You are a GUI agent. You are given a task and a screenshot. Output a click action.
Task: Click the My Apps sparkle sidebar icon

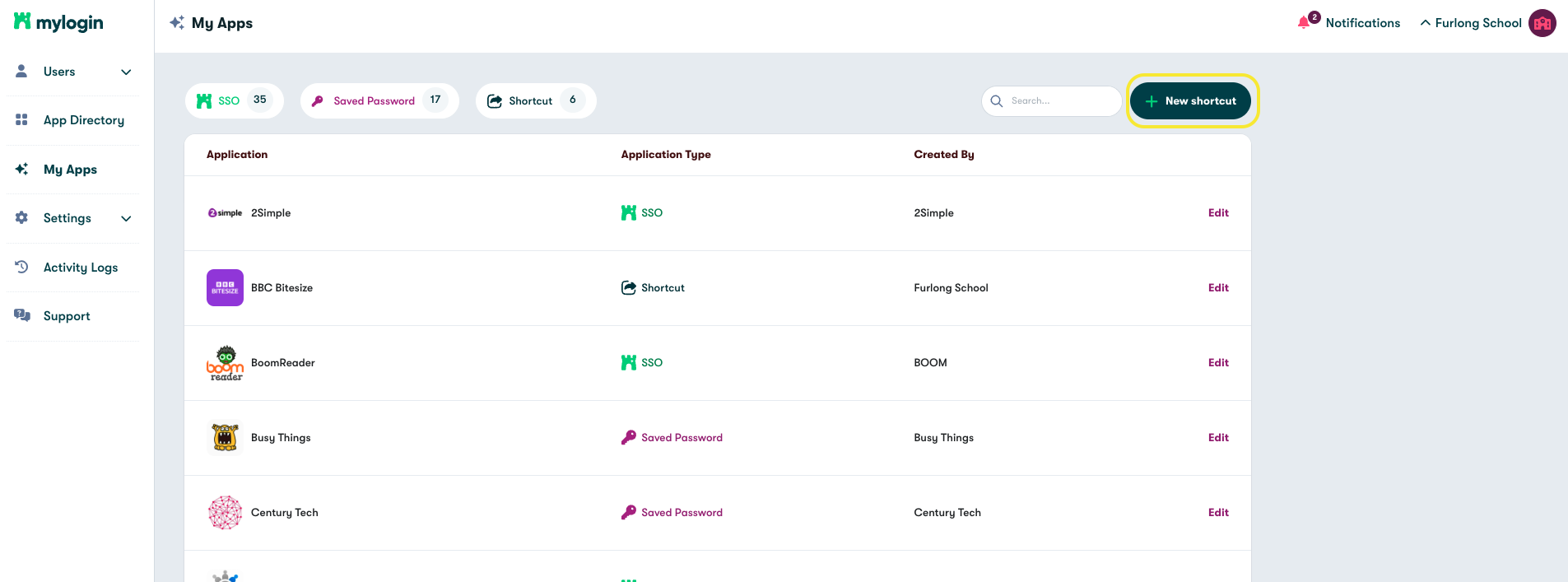pyautogui.click(x=22, y=169)
